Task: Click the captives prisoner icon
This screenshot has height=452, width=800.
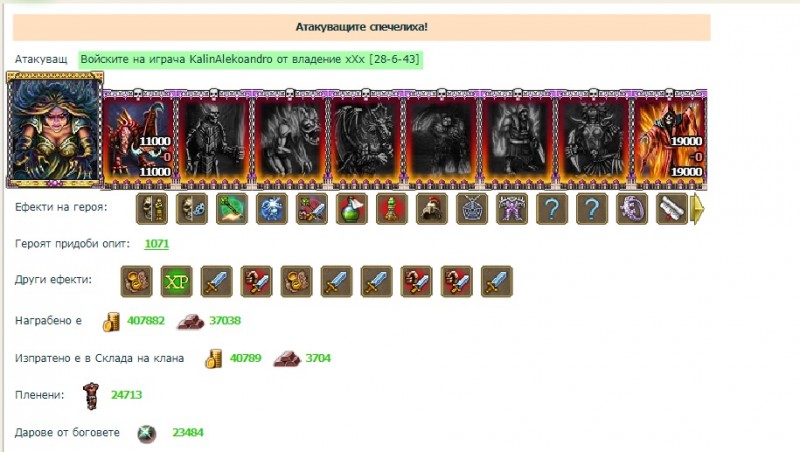Action: [x=91, y=395]
